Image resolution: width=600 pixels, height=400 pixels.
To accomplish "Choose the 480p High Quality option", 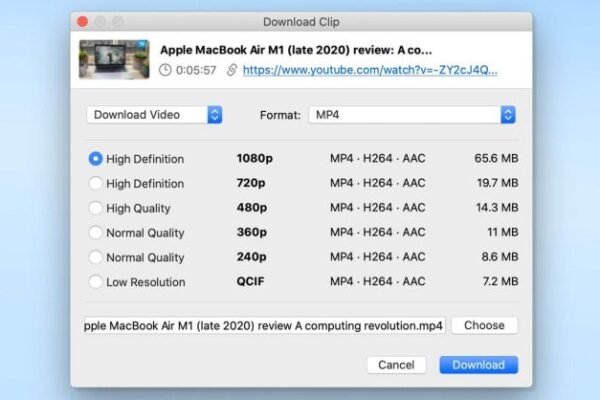I will pos(95,208).
